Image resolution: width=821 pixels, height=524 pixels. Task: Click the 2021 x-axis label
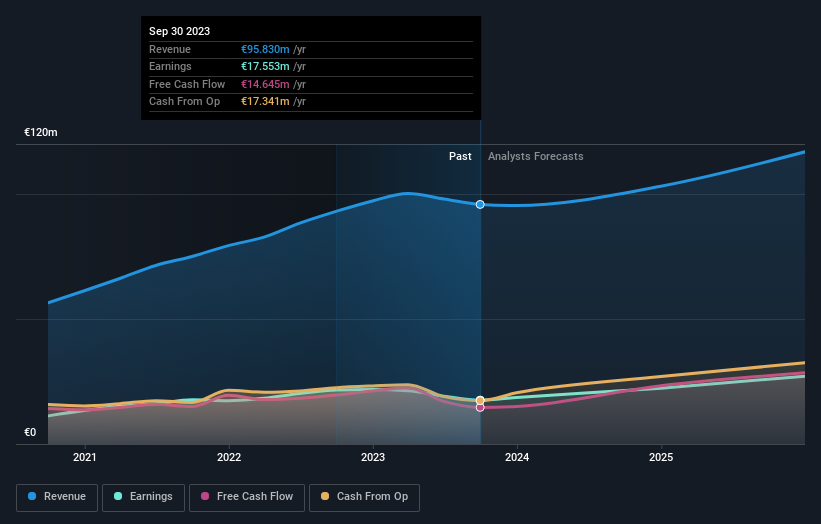pos(85,457)
